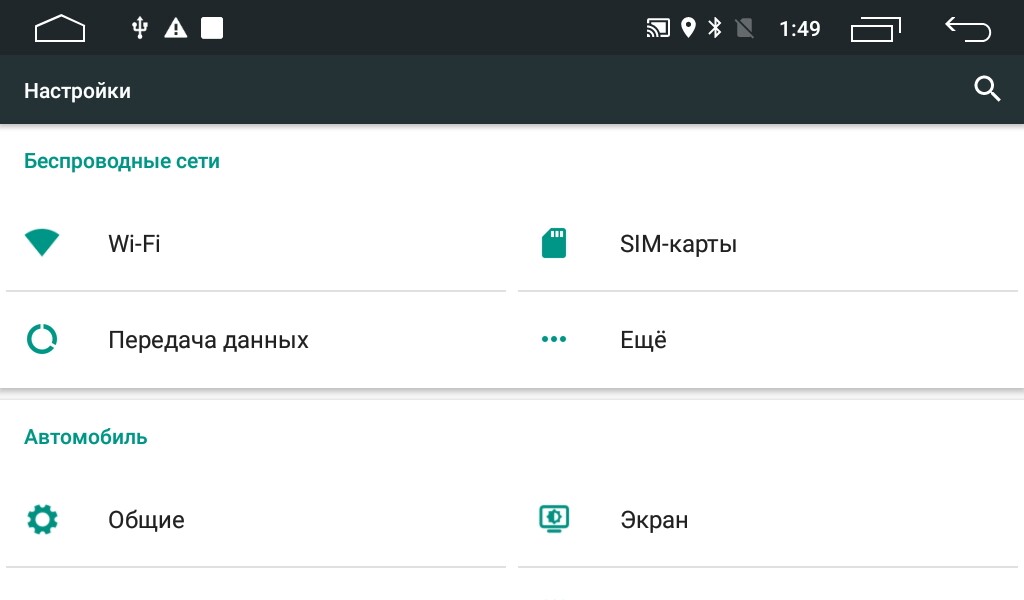Open the settings search magnifier
The image size is (1024, 600).
pyautogui.click(x=987, y=89)
